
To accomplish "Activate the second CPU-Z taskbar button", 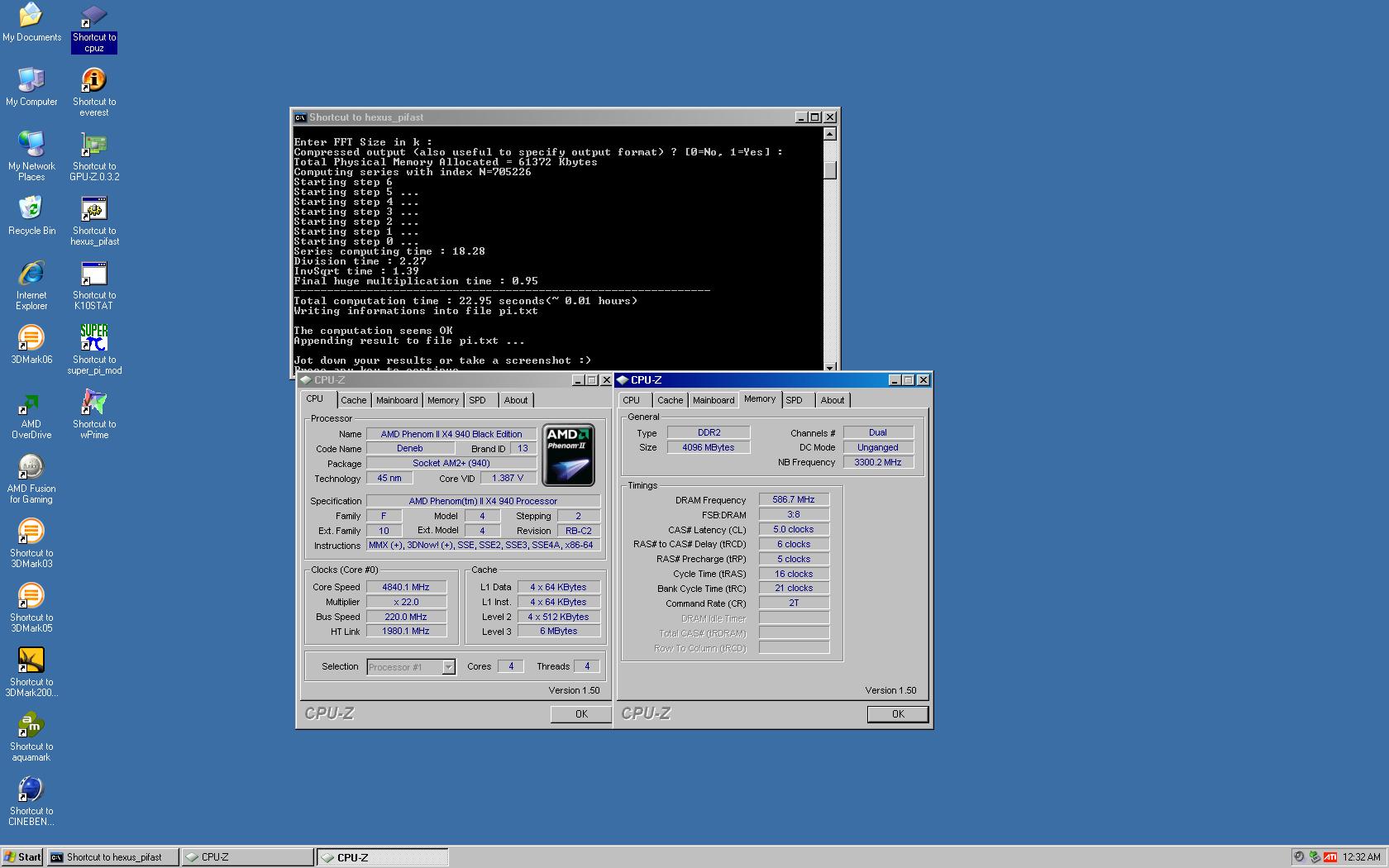I will (x=383, y=857).
